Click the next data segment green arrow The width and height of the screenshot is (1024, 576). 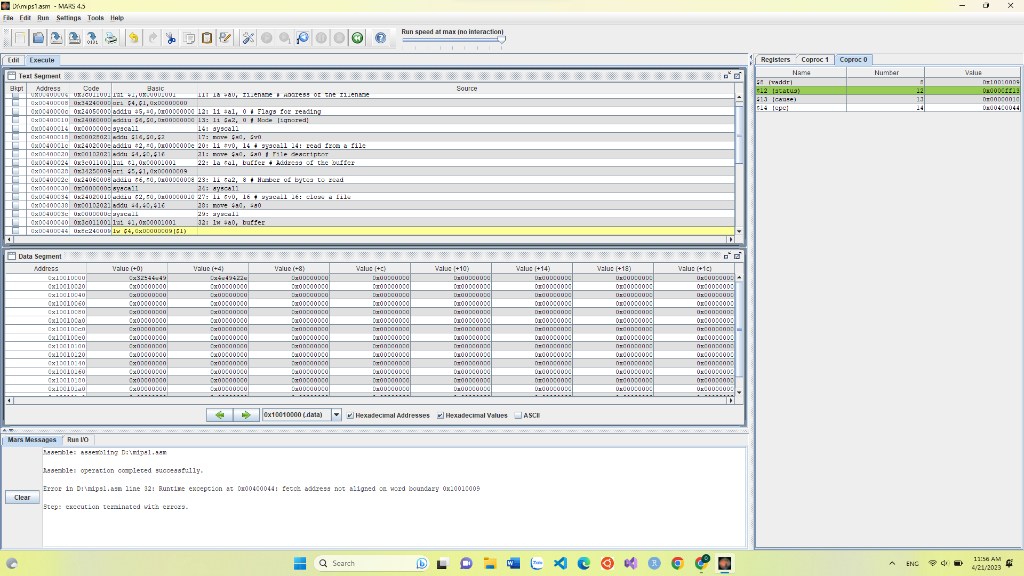246,415
